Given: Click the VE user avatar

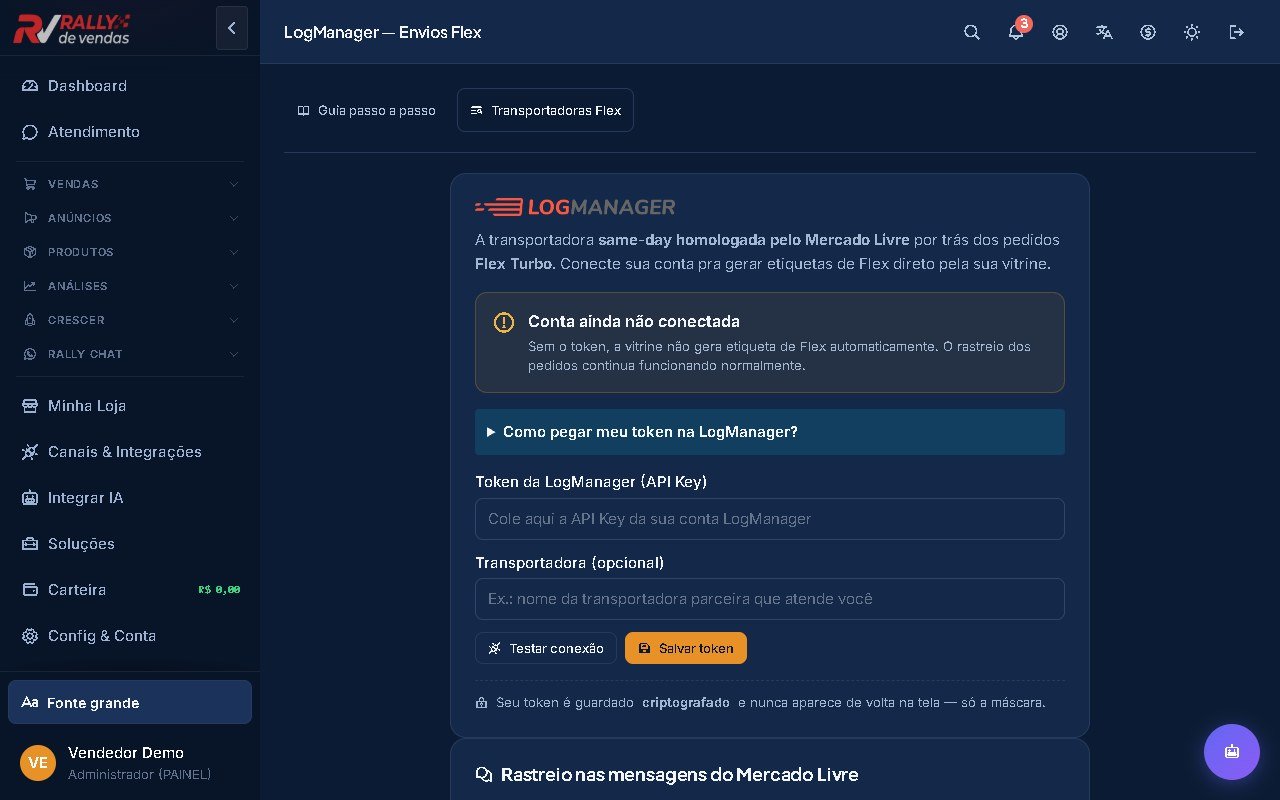Looking at the screenshot, I should 38,763.
